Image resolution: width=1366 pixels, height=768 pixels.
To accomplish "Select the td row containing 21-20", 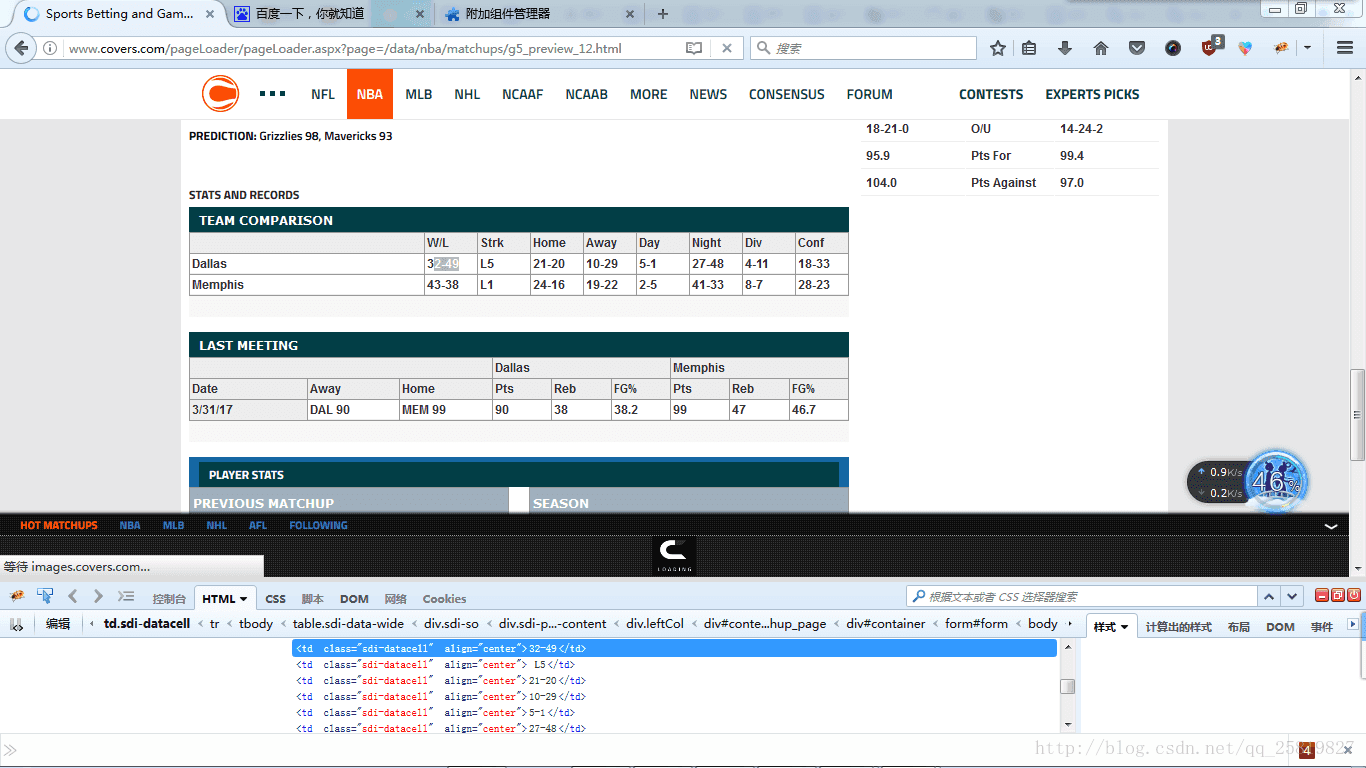I will pos(675,680).
